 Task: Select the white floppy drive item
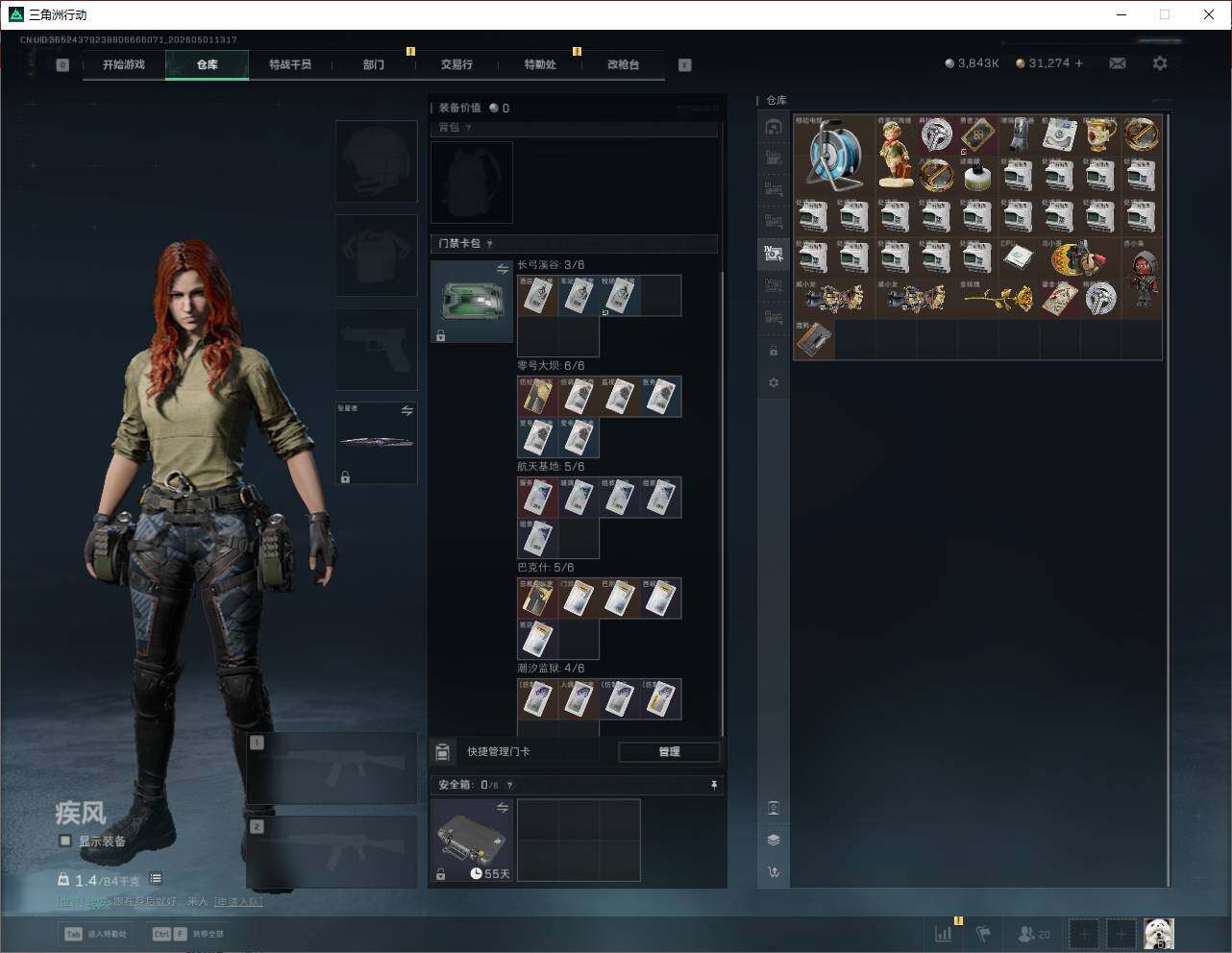point(1059,135)
